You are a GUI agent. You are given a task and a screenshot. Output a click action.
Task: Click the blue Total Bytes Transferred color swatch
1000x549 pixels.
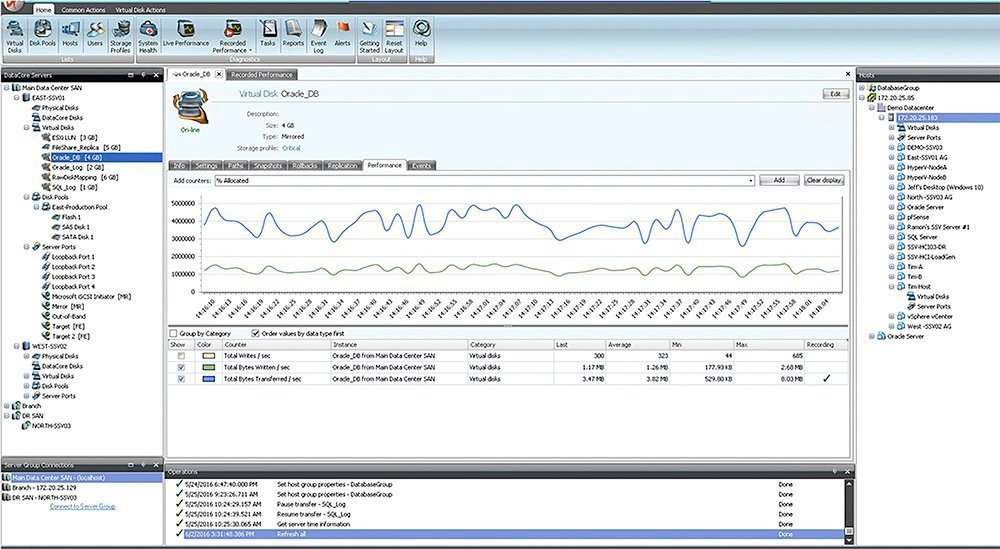coord(206,379)
